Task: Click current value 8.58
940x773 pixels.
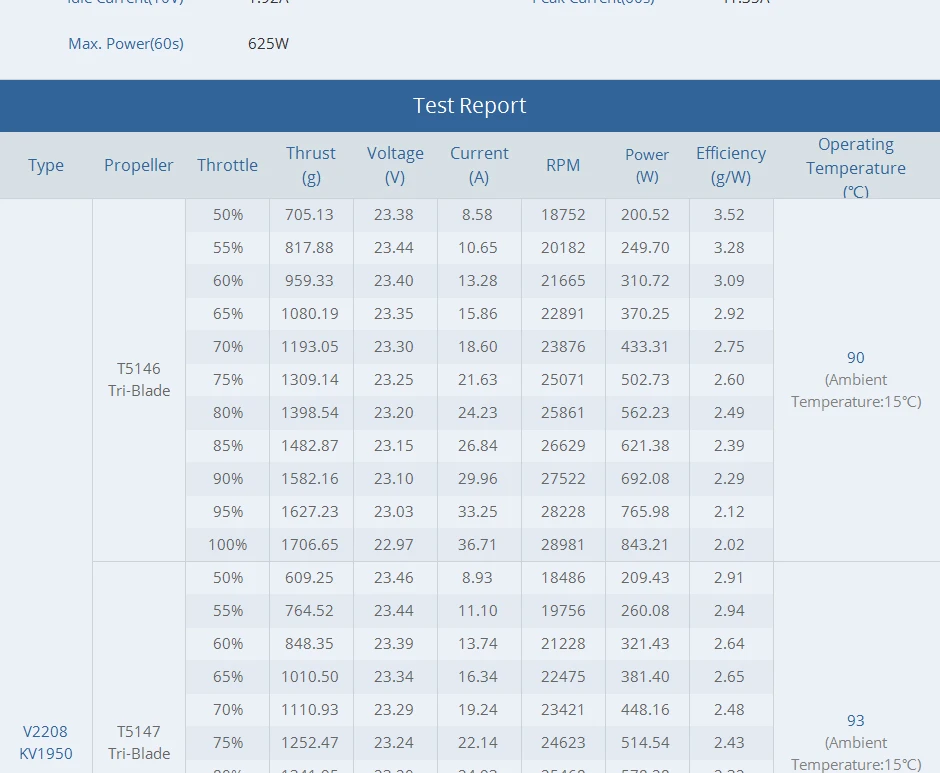Action: tap(477, 215)
